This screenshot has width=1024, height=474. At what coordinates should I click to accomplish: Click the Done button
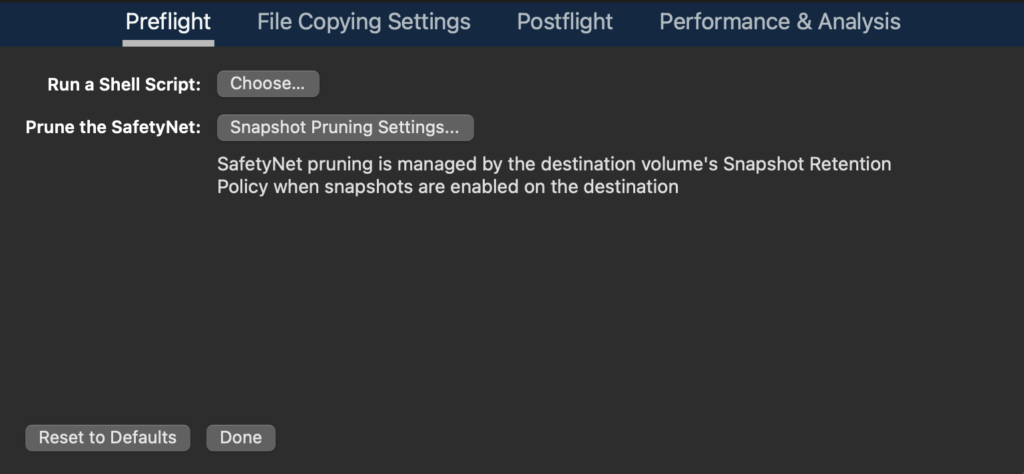[240, 437]
